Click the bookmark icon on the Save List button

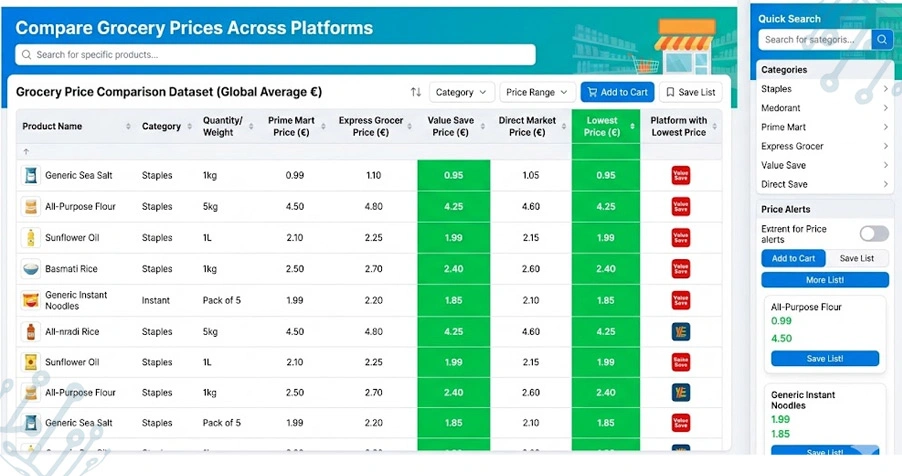670,92
